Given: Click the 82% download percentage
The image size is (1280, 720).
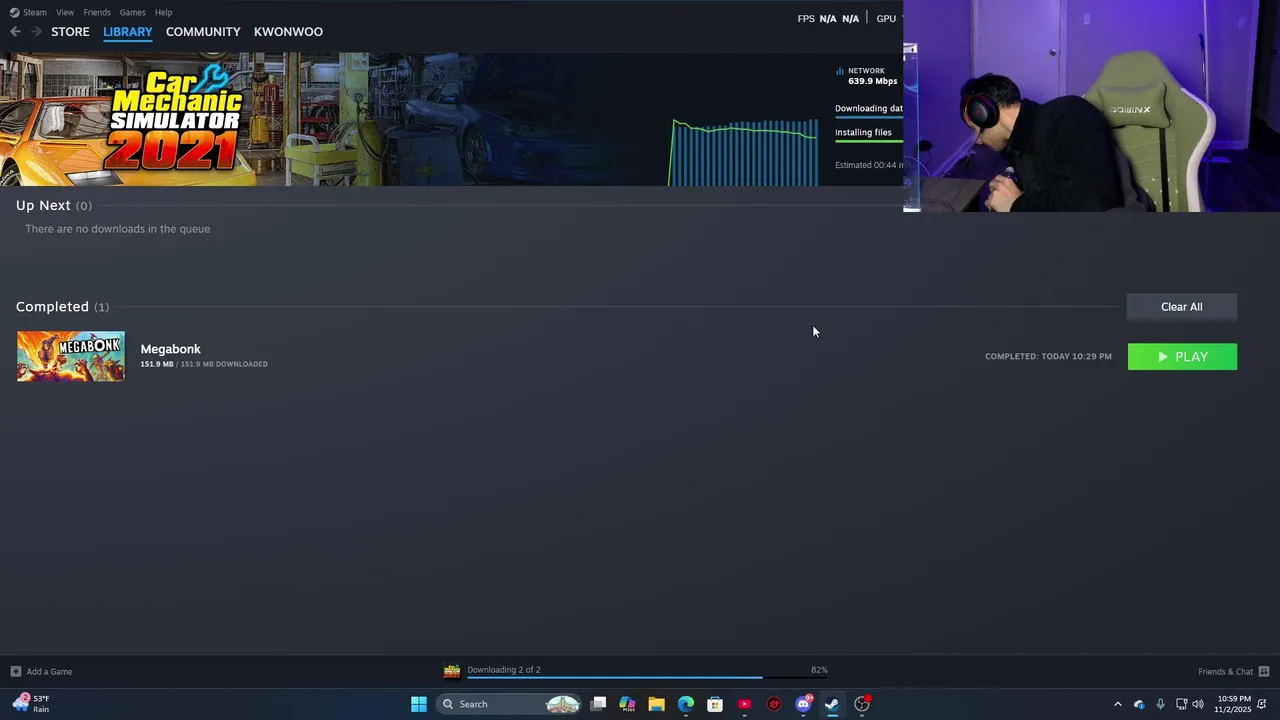Looking at the screenshot, I should [x=819, y=670].
